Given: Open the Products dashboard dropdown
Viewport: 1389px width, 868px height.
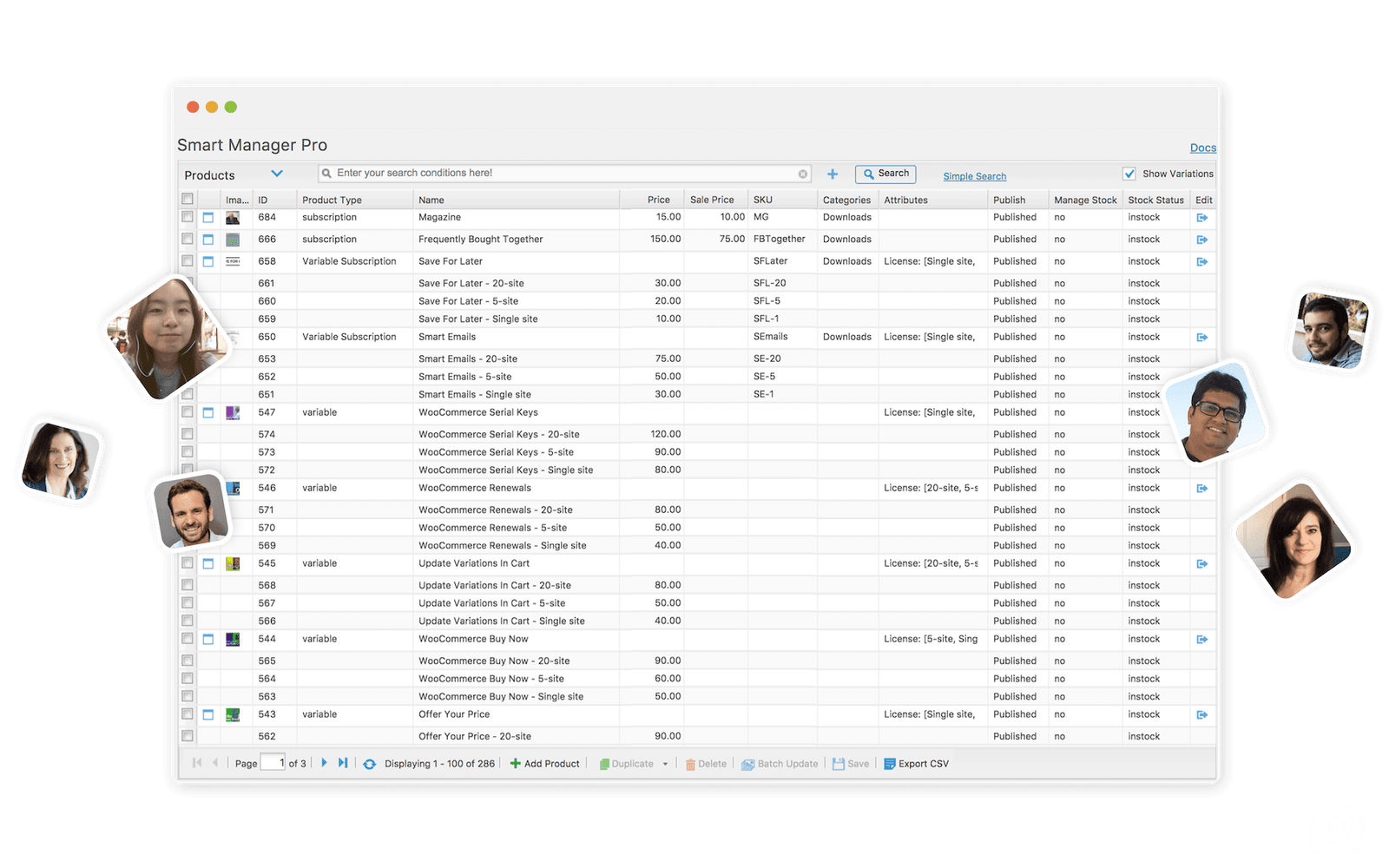Looking at the screenshot, I should [276, 174].
